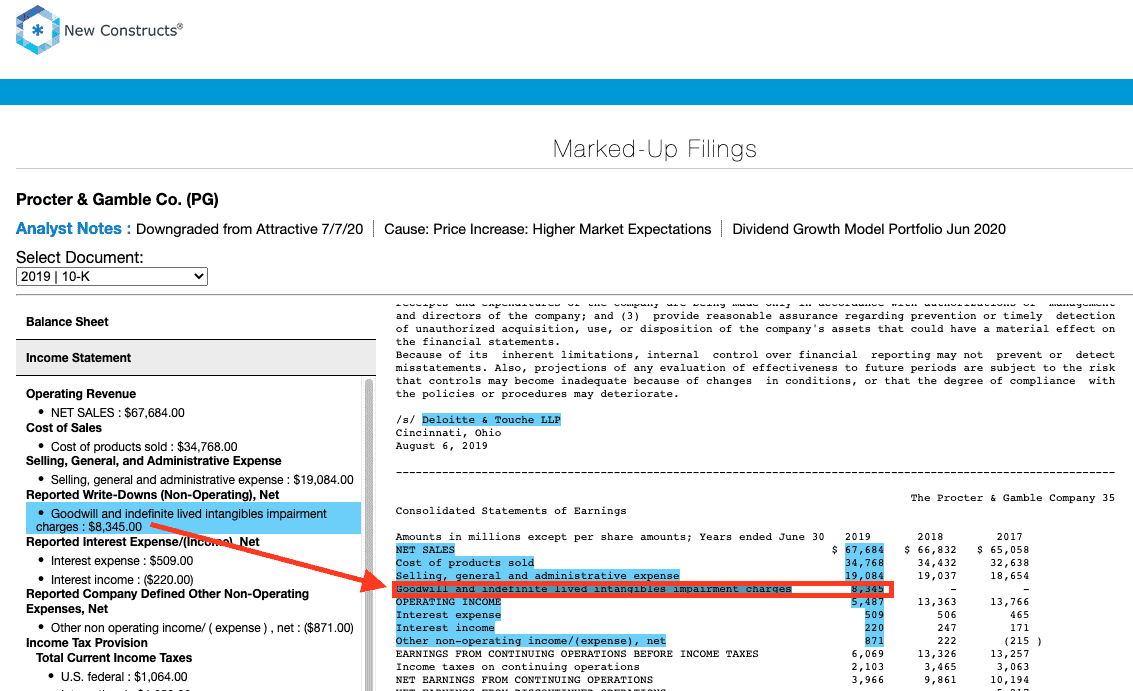Click the left panel vertical scrollbar
1133x691 pixels.
[369, 535]
